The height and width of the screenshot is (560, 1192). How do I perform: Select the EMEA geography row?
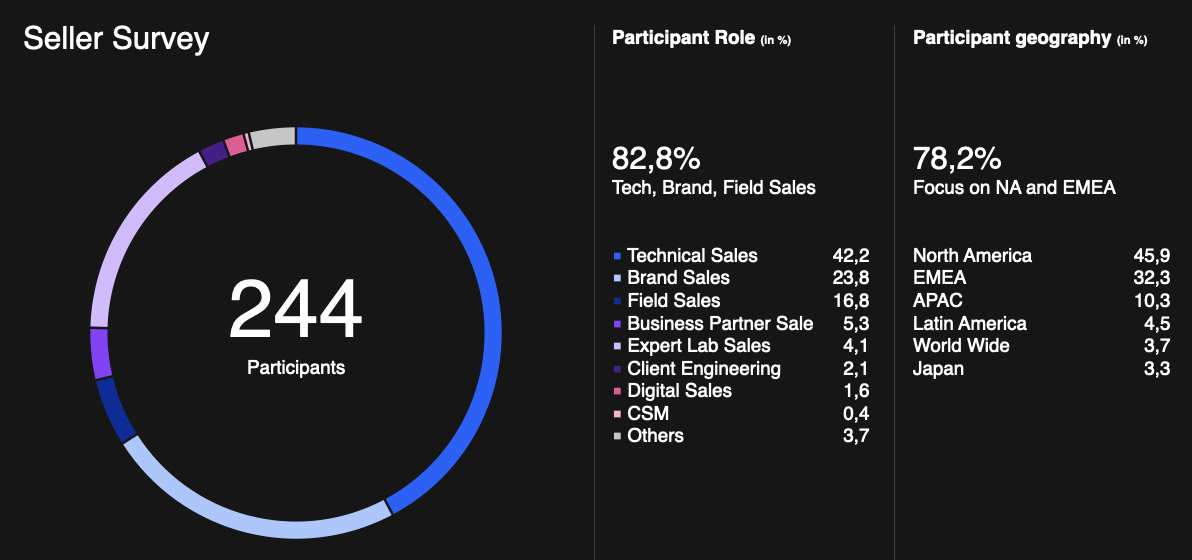[1041, 278]
